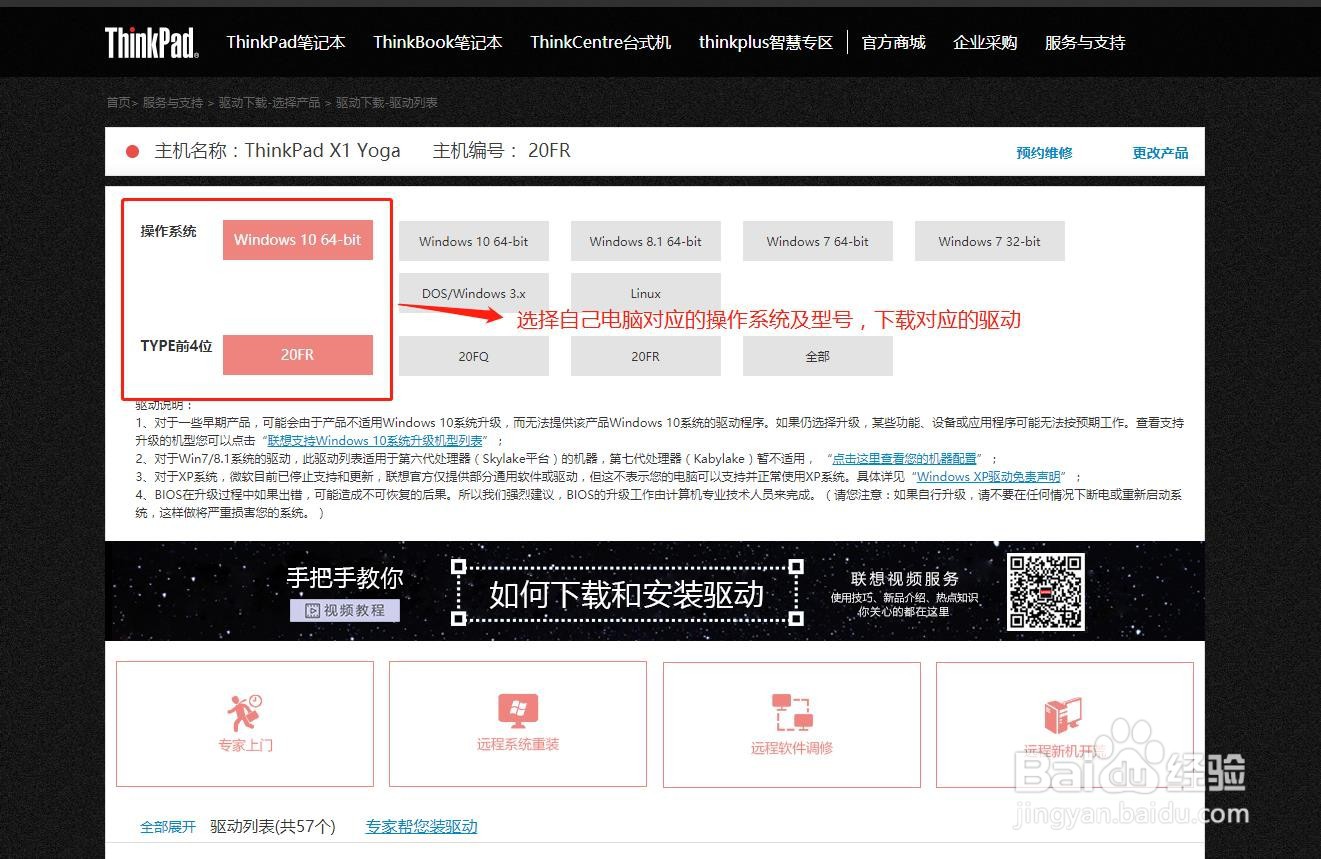Select Windows 8.1 64-bit option
The height and width of the screenshot is (859, 1321).
[x=646, y=241]
